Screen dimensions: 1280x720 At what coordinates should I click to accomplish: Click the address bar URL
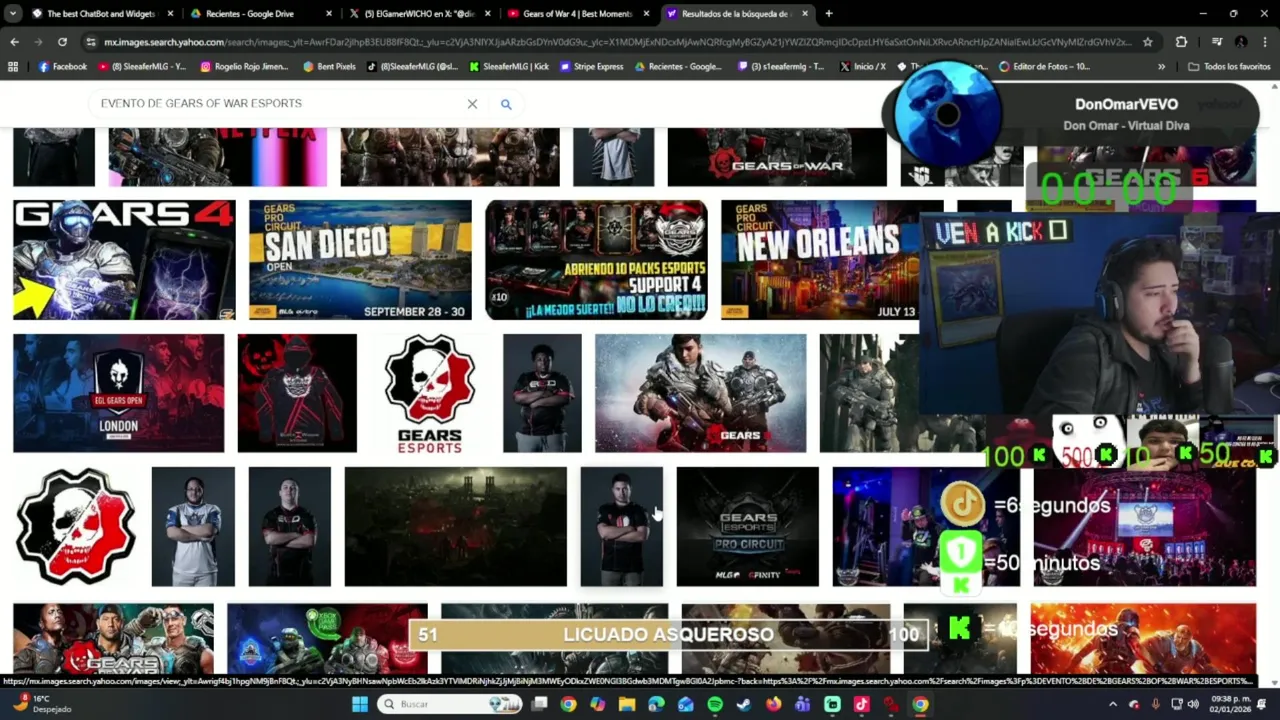618,42
